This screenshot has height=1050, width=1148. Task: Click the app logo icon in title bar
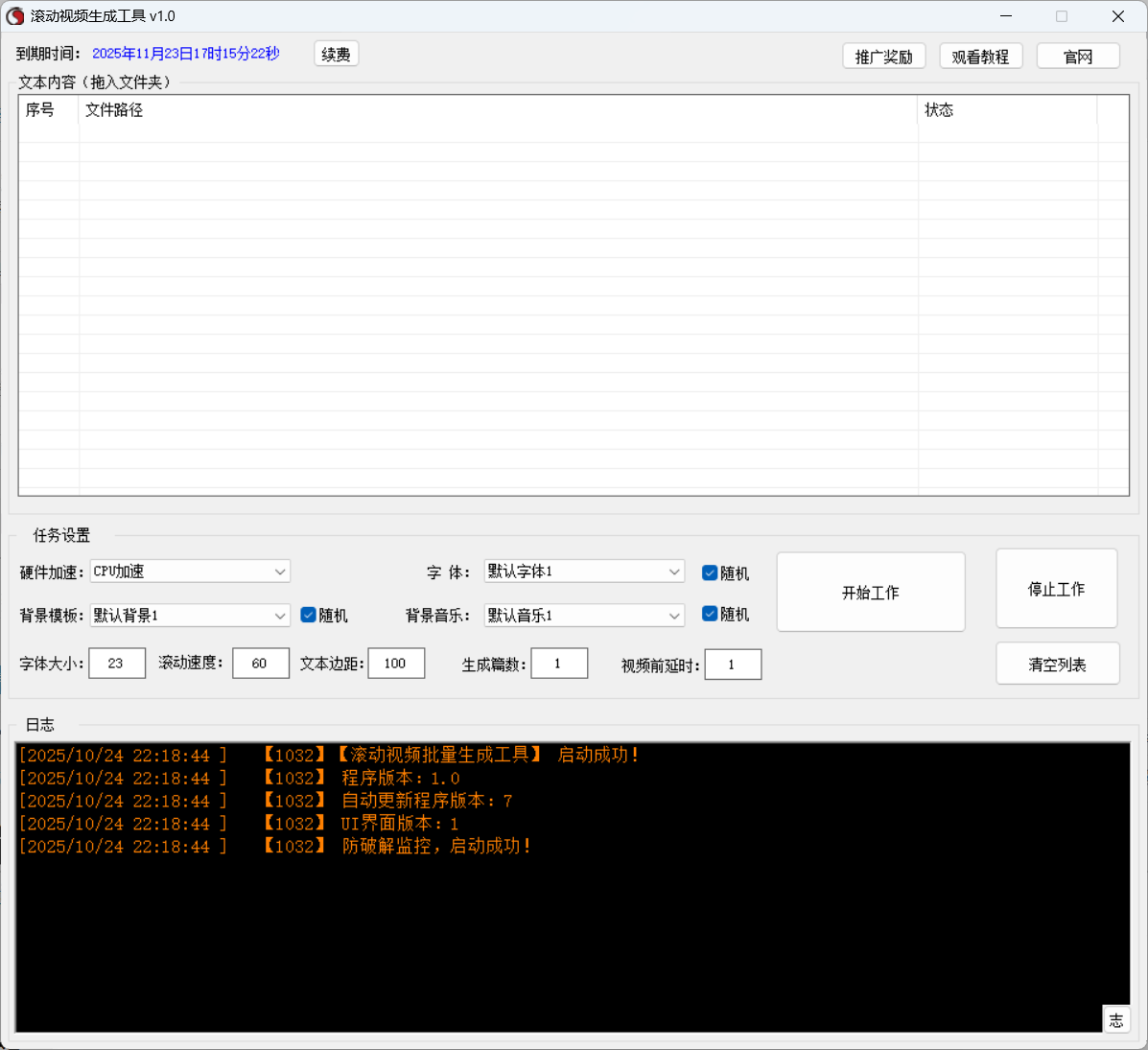(x=15, y=16)
